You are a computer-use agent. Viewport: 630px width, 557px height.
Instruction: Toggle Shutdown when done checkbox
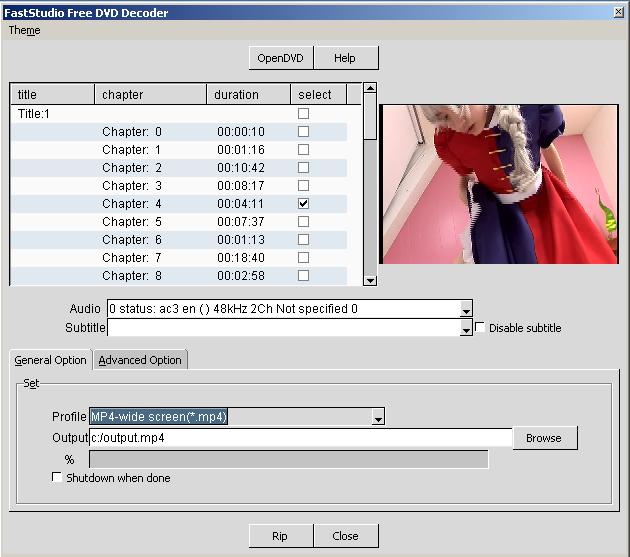point(57,477)
